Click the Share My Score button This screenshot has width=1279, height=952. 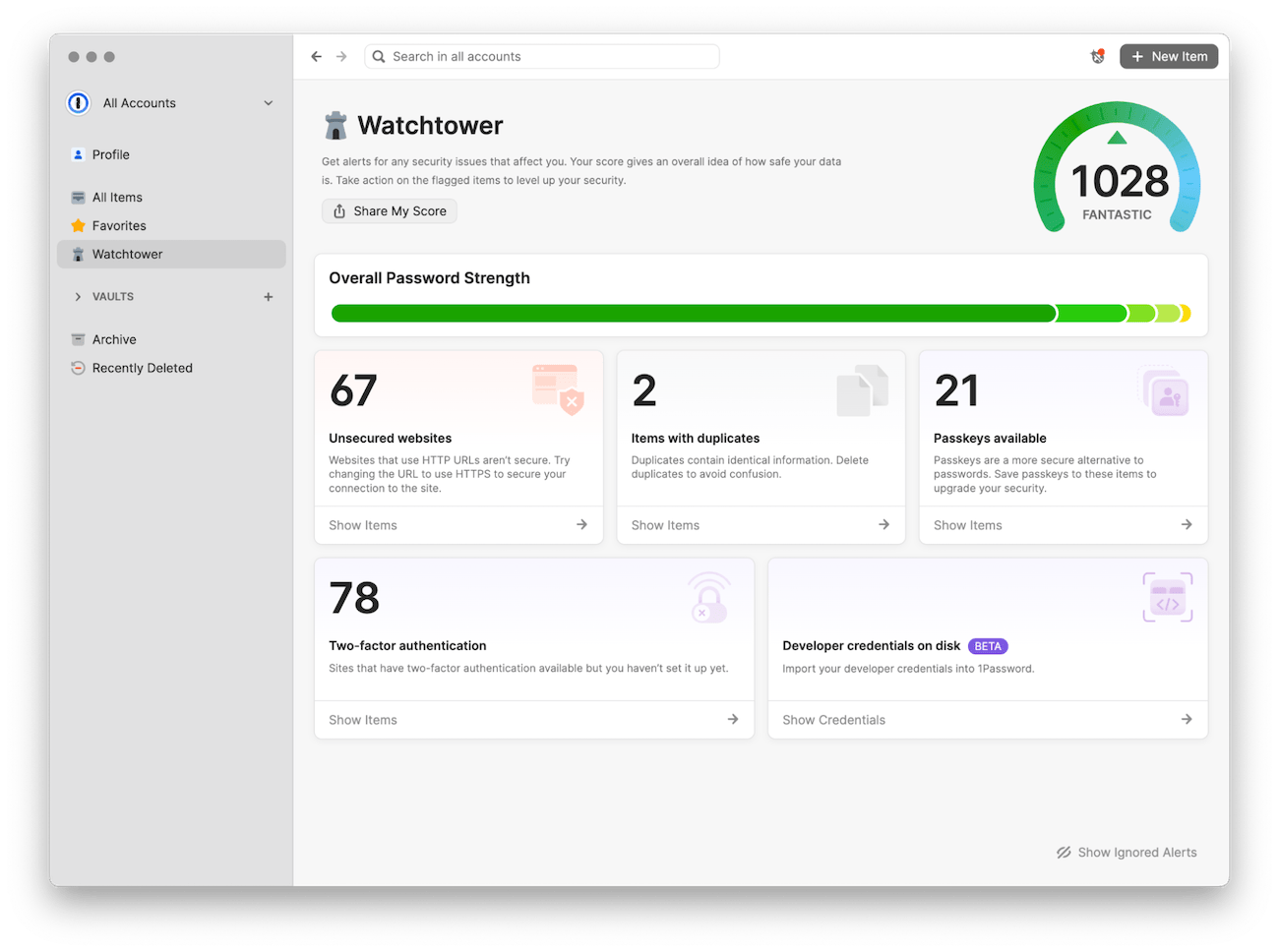coord(389,210)
